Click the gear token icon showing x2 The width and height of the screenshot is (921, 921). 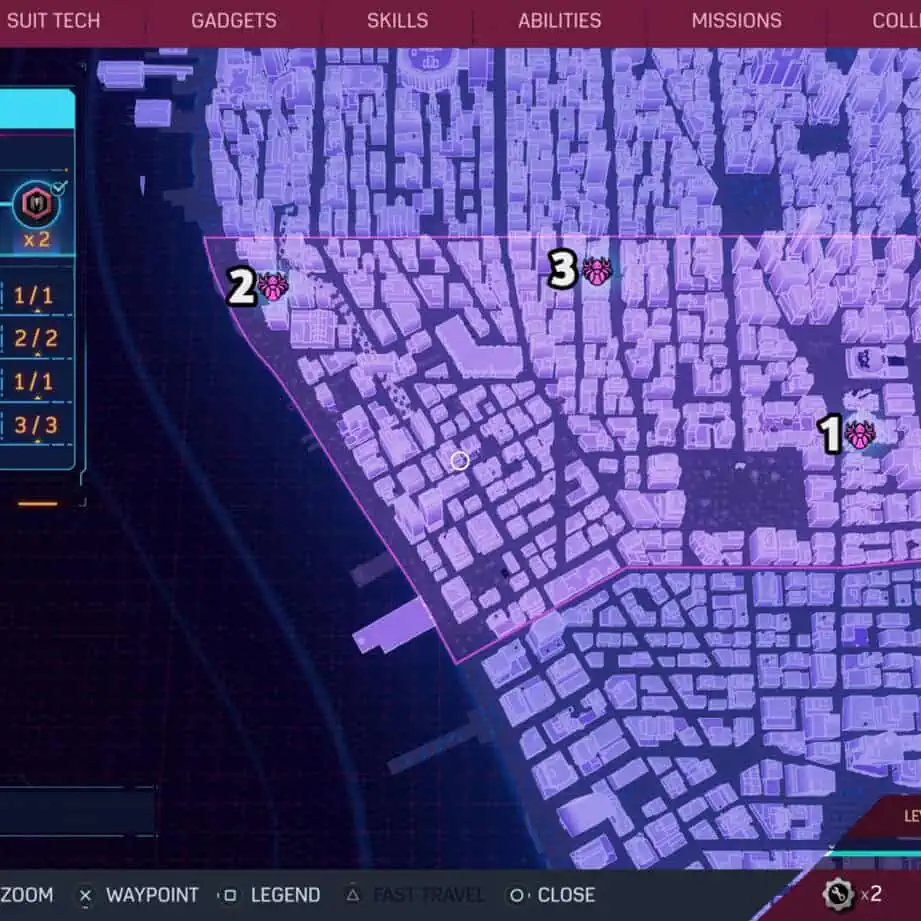pyautogui.click(x=836, y=893)
